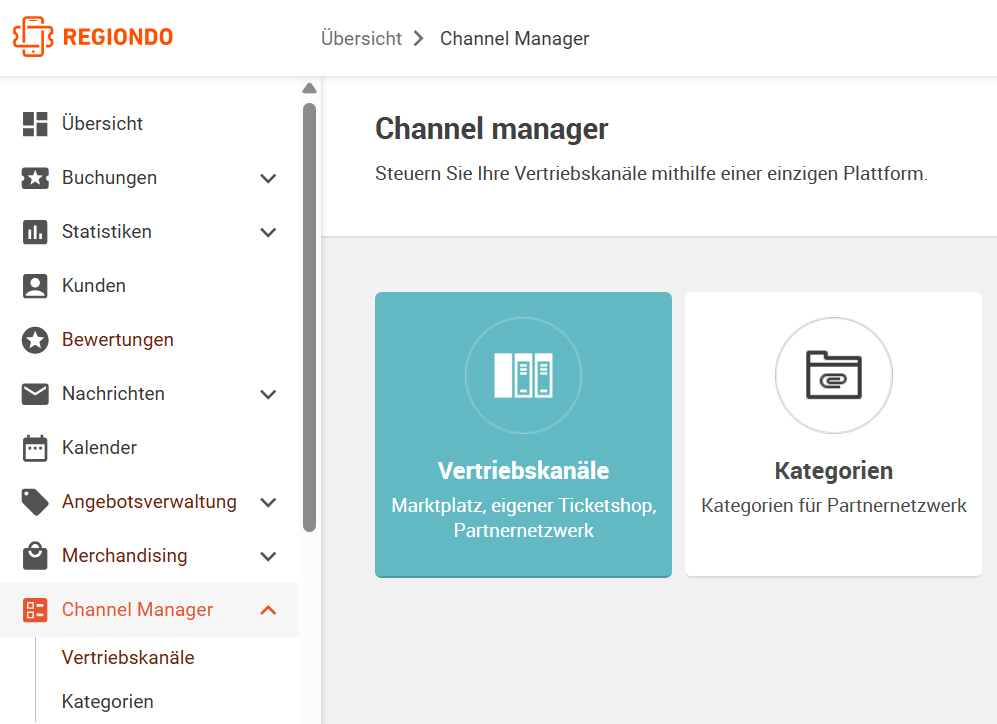Select the Angebotsverwaltung sidebar label

[x=149, y=502]
